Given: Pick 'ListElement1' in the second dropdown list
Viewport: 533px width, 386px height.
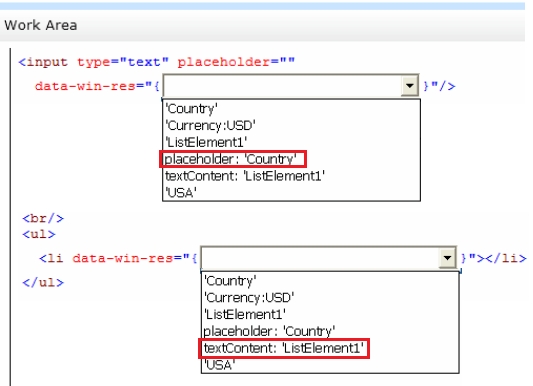Looking at the screenshot, I should 245,314.
